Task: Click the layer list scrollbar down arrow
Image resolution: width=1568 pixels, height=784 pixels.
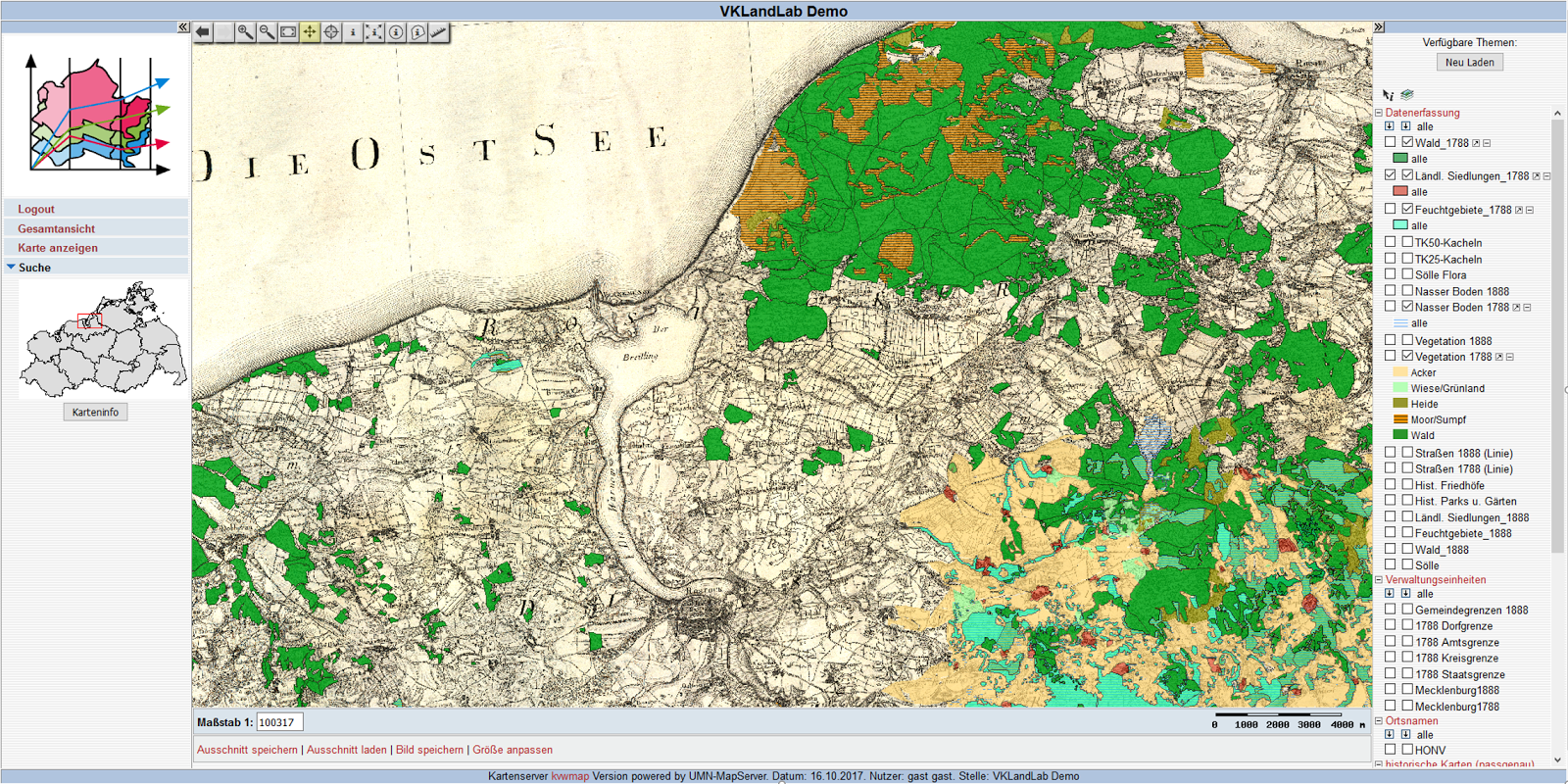Action: pos(1557,759)
